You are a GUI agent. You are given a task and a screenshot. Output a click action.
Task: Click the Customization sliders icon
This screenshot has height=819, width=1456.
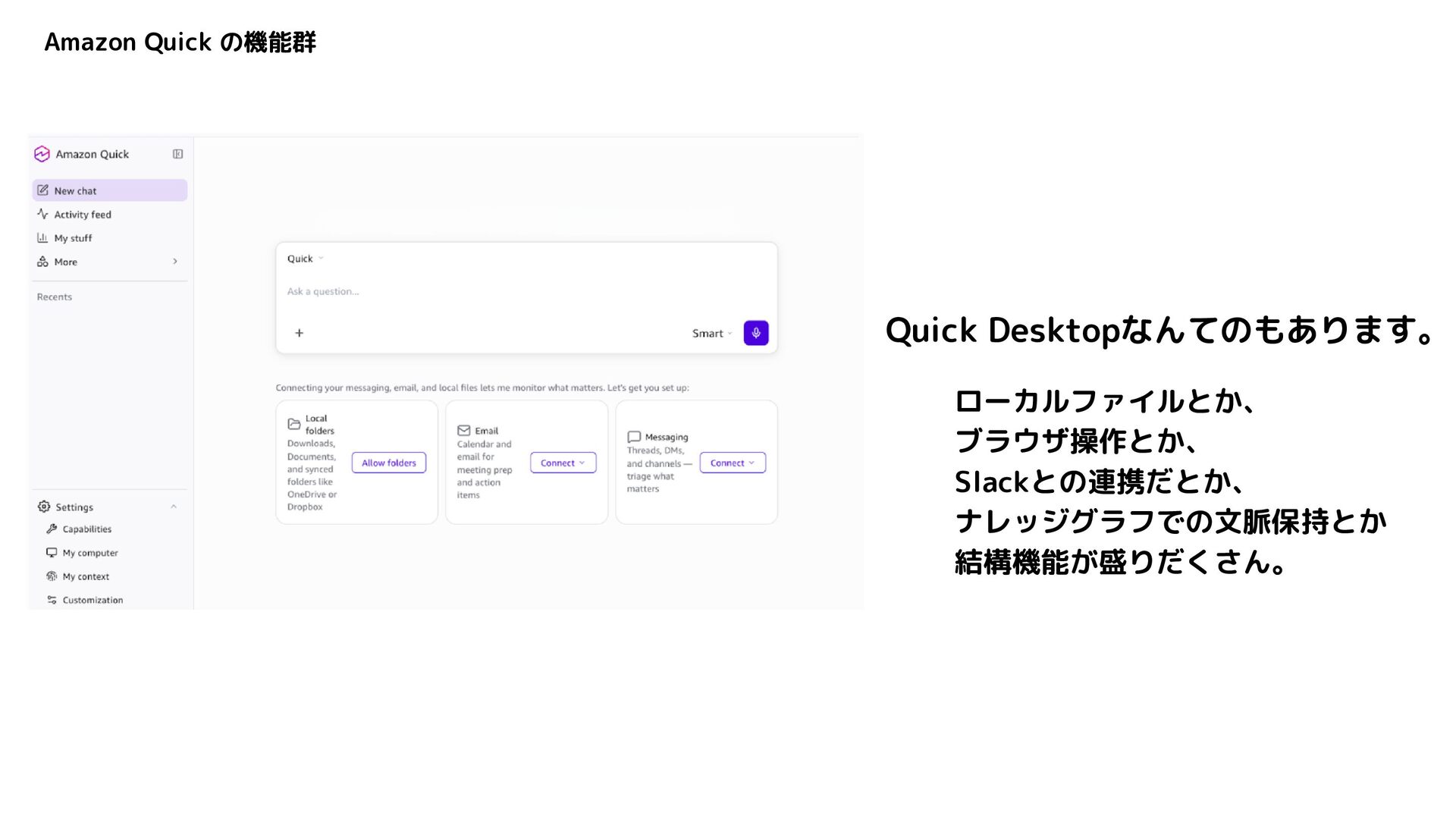click(x=52, y=600)
